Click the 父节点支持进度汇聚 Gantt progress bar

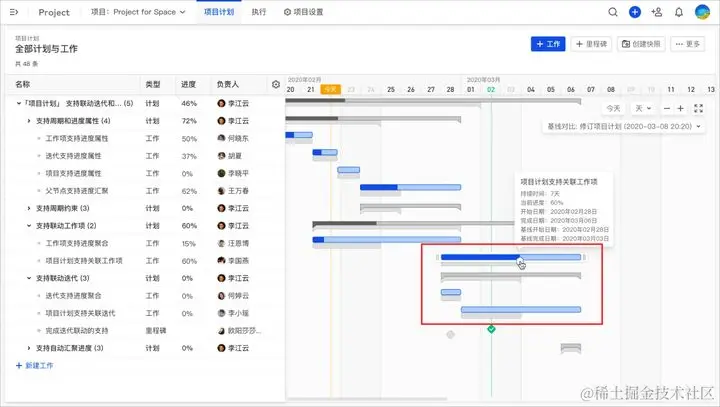pyautogui.click(x=411, y=187)
